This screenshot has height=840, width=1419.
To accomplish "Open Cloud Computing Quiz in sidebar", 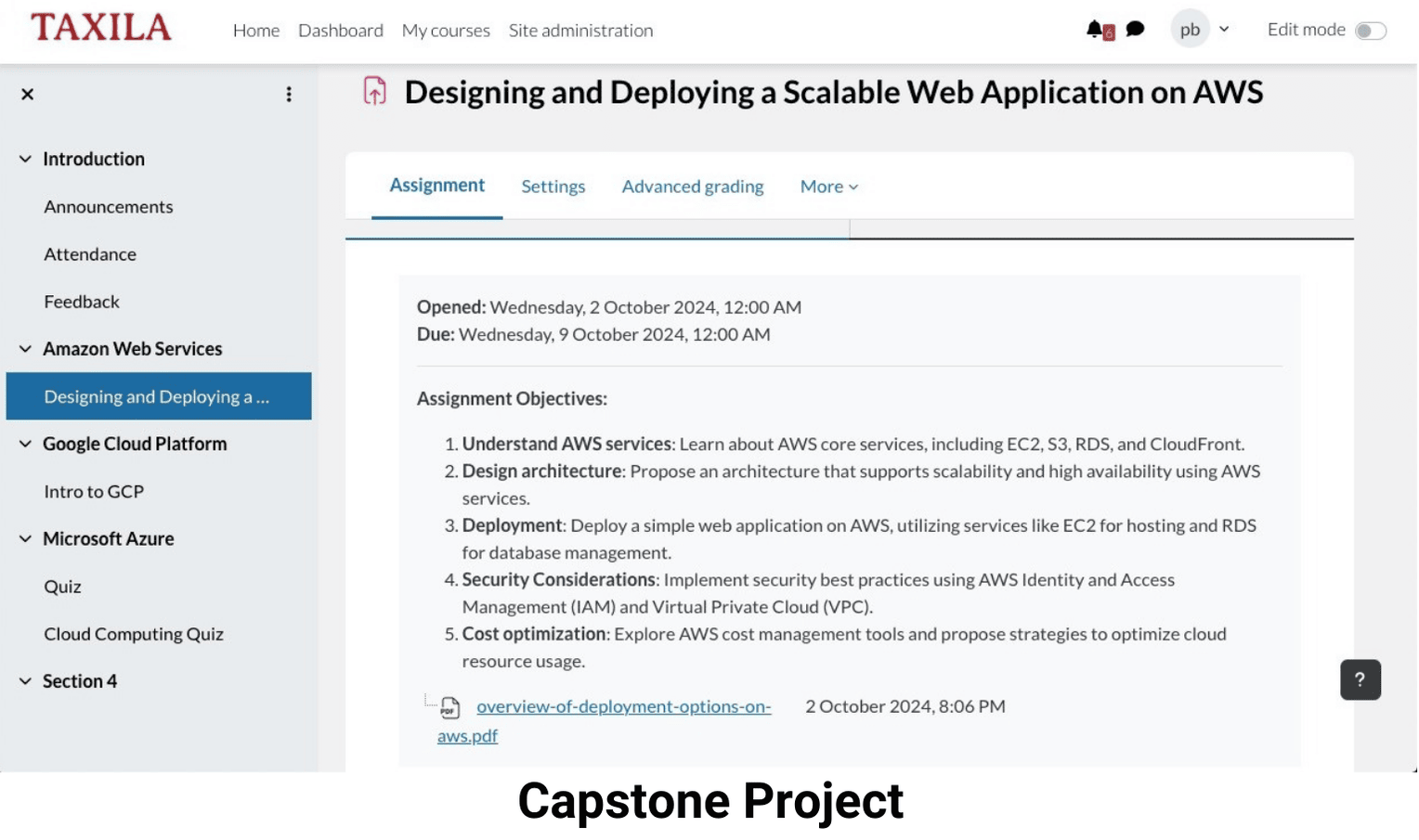I will coord(134,634).
